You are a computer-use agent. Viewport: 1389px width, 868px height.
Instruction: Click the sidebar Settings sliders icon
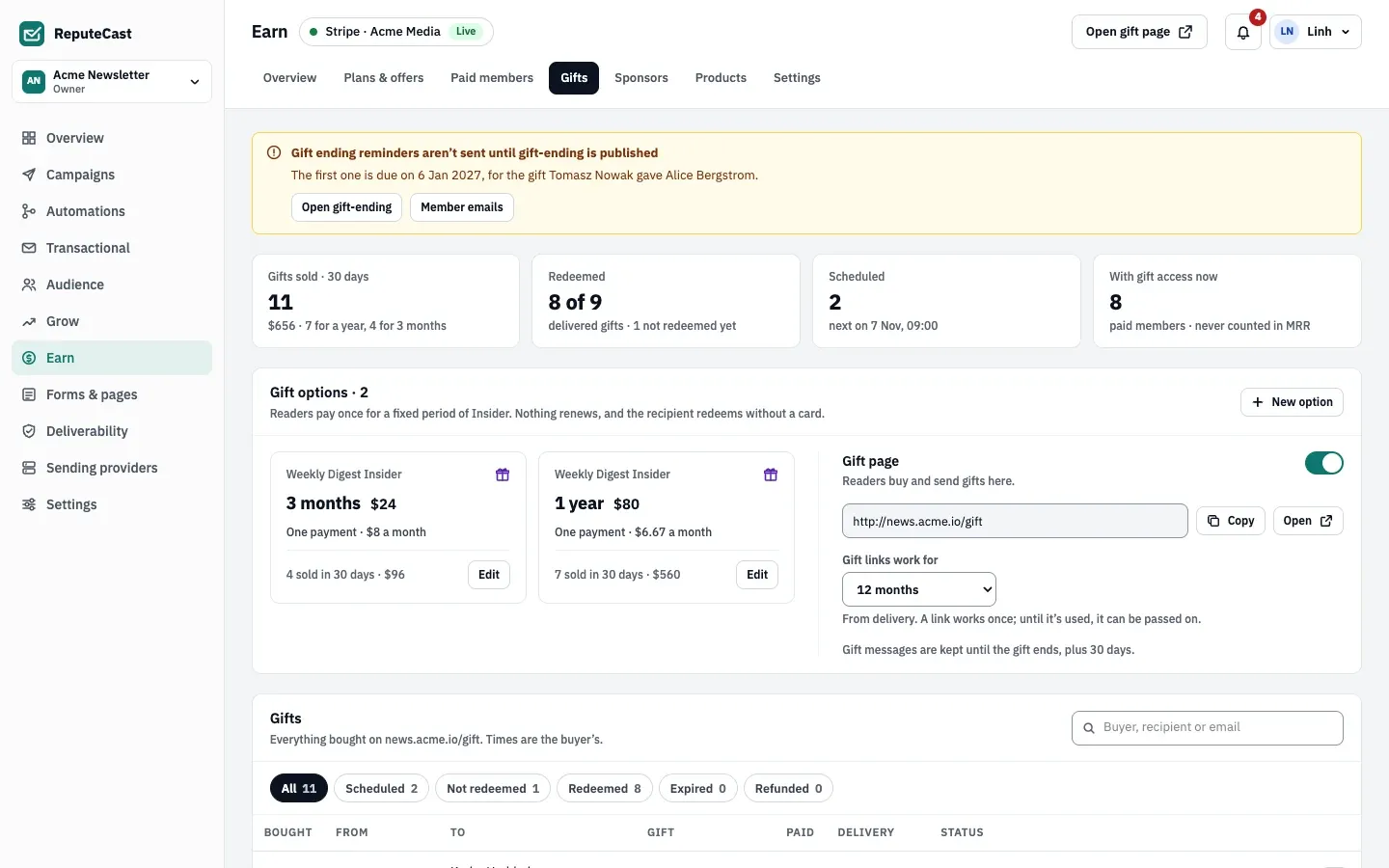click(29, 504)
